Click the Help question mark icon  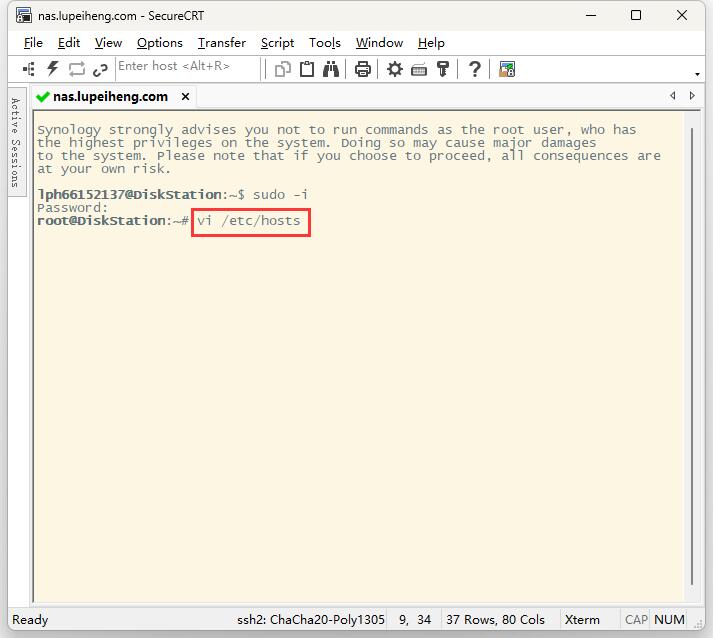pos(475,69)
